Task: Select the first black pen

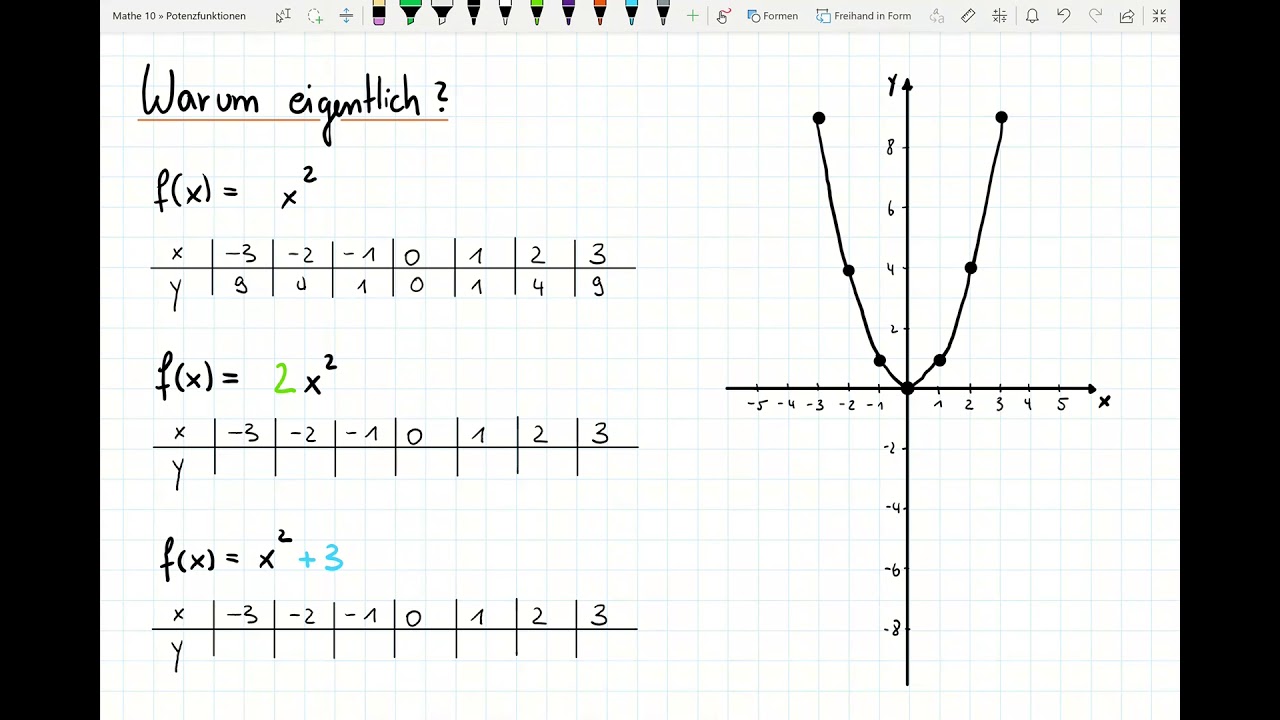Action: (474, 13)
